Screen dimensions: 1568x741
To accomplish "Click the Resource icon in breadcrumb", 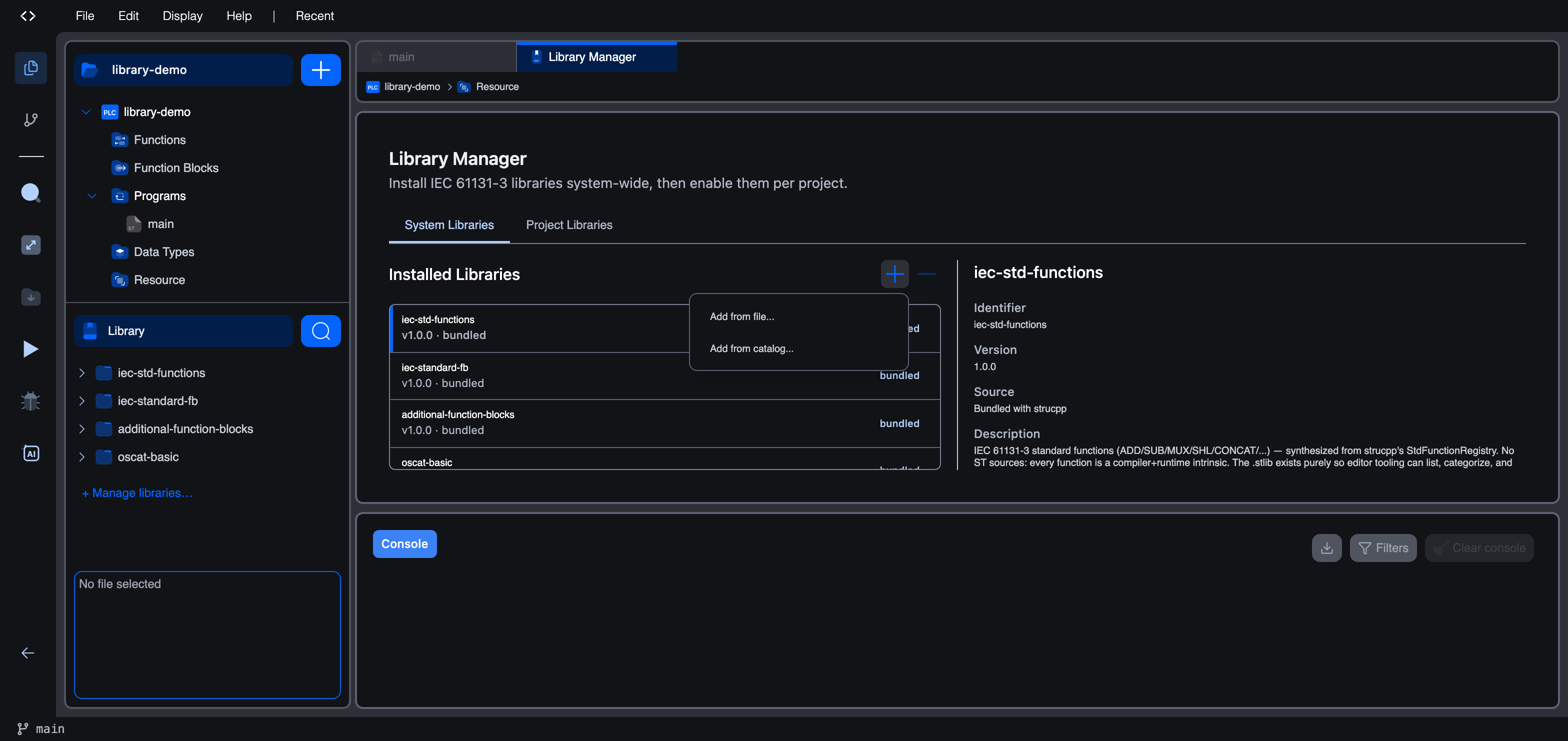I will pos(464,87).
